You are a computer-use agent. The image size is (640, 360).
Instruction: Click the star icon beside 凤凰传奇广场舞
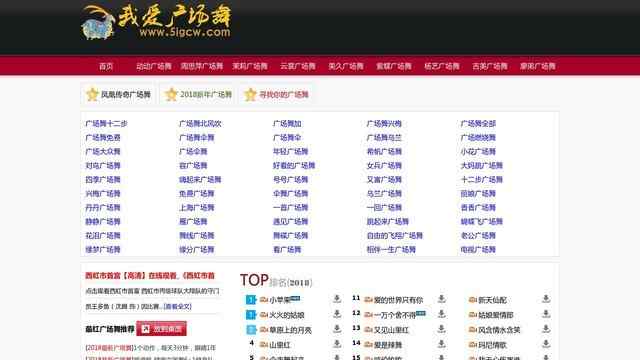(93, 94)
